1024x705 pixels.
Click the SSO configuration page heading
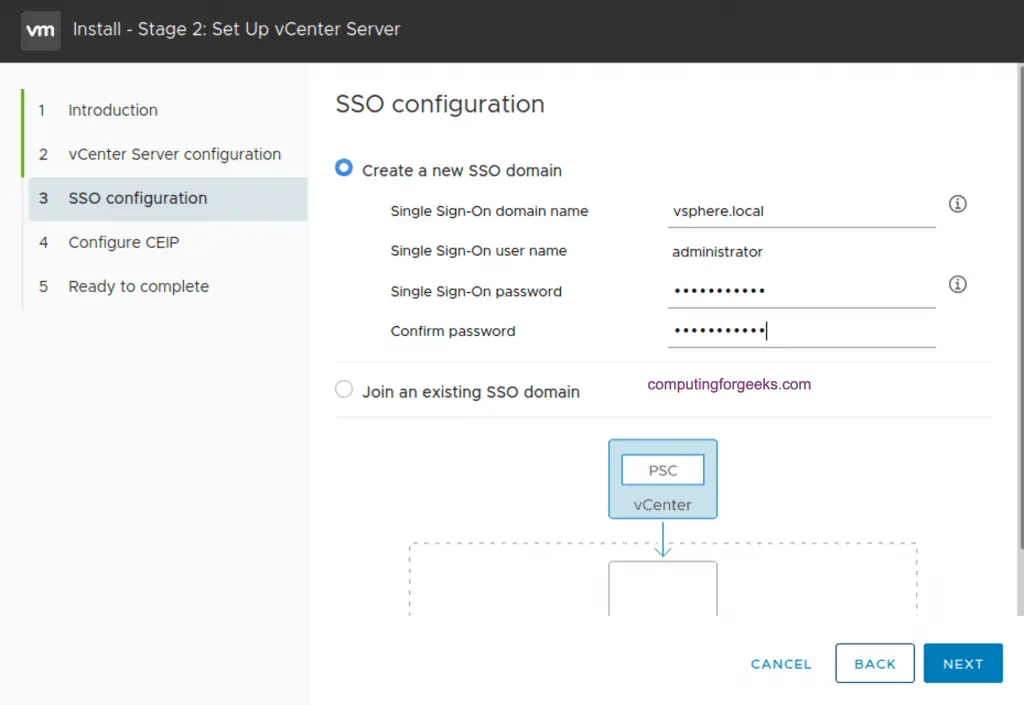(x=440, y=104)
